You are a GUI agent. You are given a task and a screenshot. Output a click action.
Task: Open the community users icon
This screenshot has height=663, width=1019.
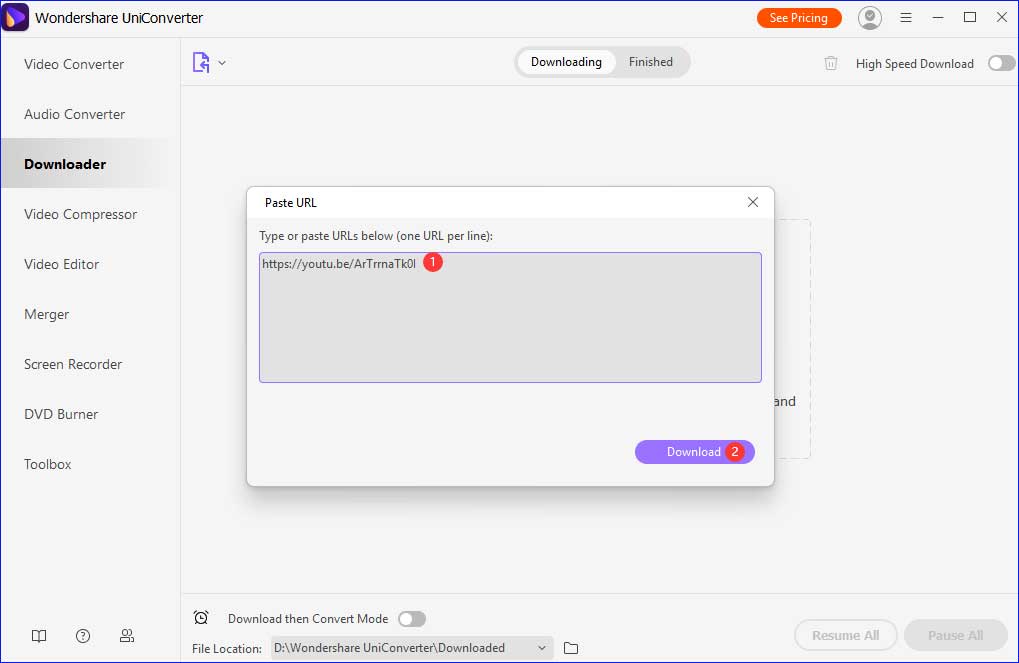click(x=127, y=636)
